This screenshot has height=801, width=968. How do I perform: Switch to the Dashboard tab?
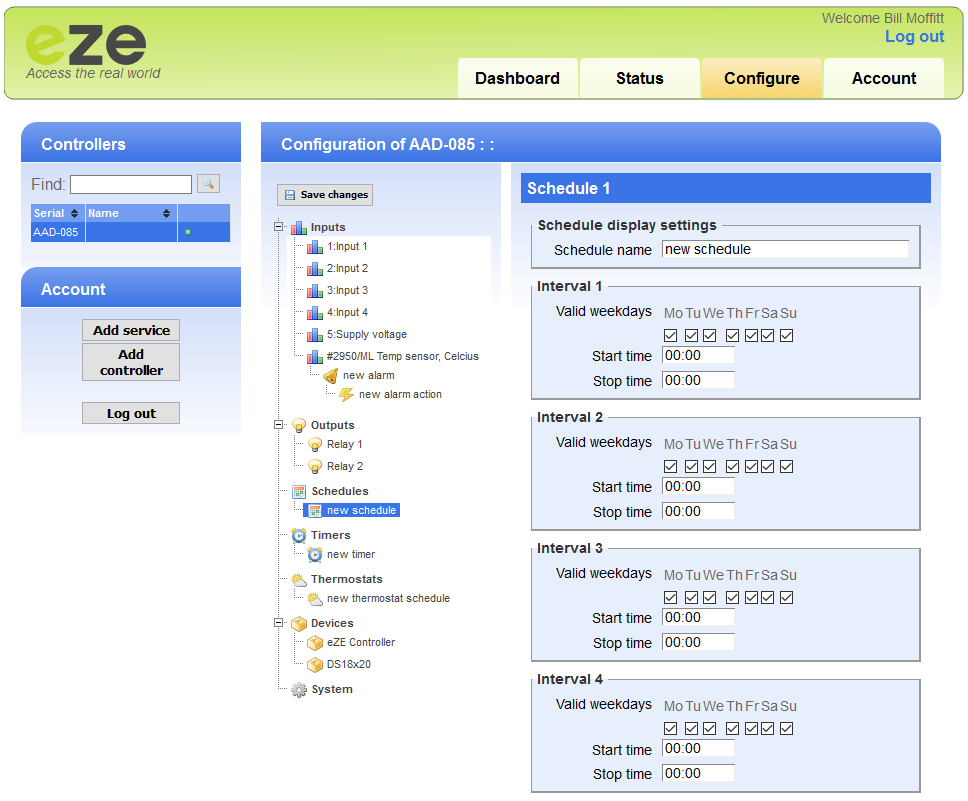coord(517,79)
